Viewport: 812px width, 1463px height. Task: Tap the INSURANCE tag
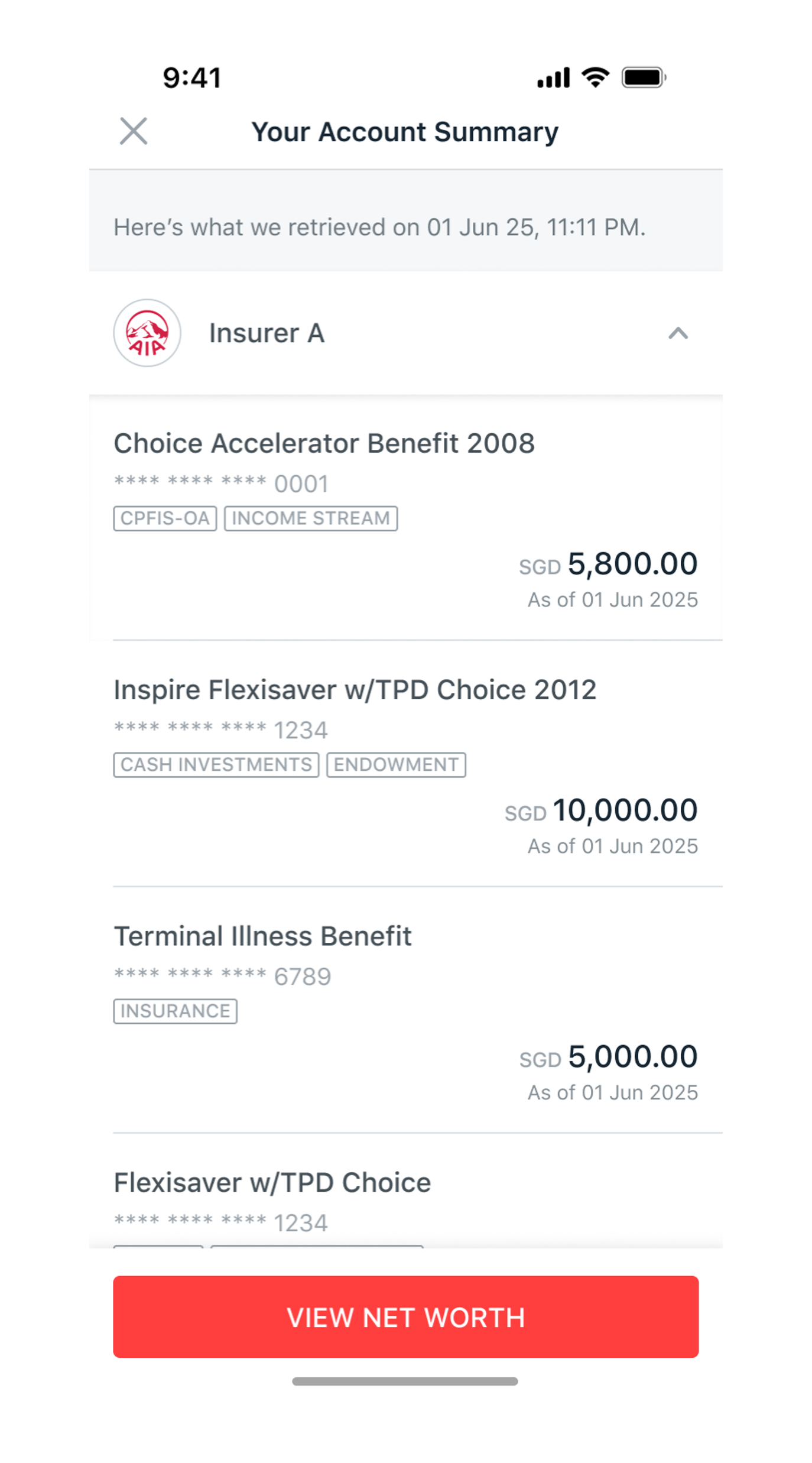[175, 1011]
